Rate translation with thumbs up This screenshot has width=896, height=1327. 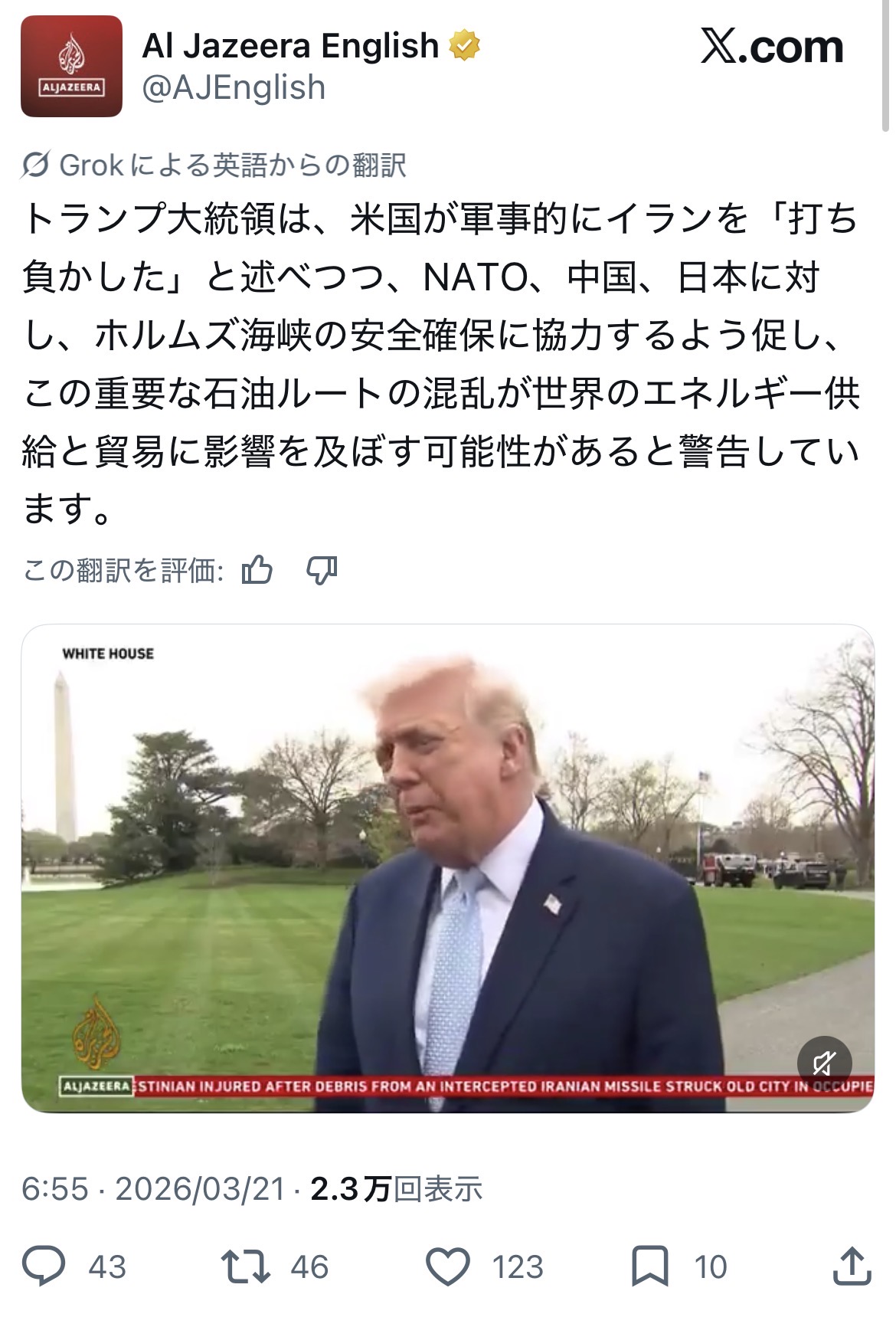click(257, 570)
